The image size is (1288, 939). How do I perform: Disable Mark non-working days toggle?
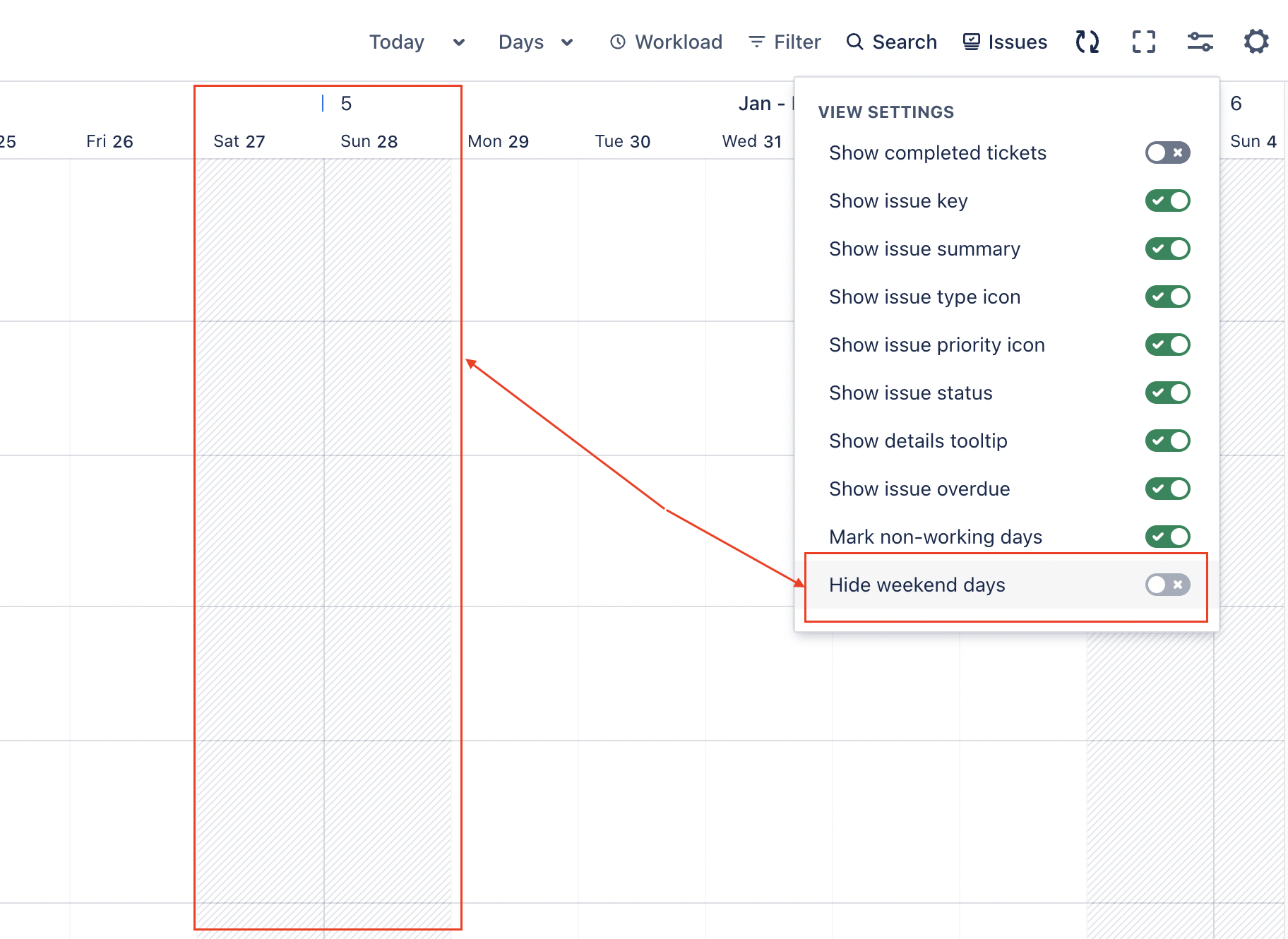(x=1167, y=537)
